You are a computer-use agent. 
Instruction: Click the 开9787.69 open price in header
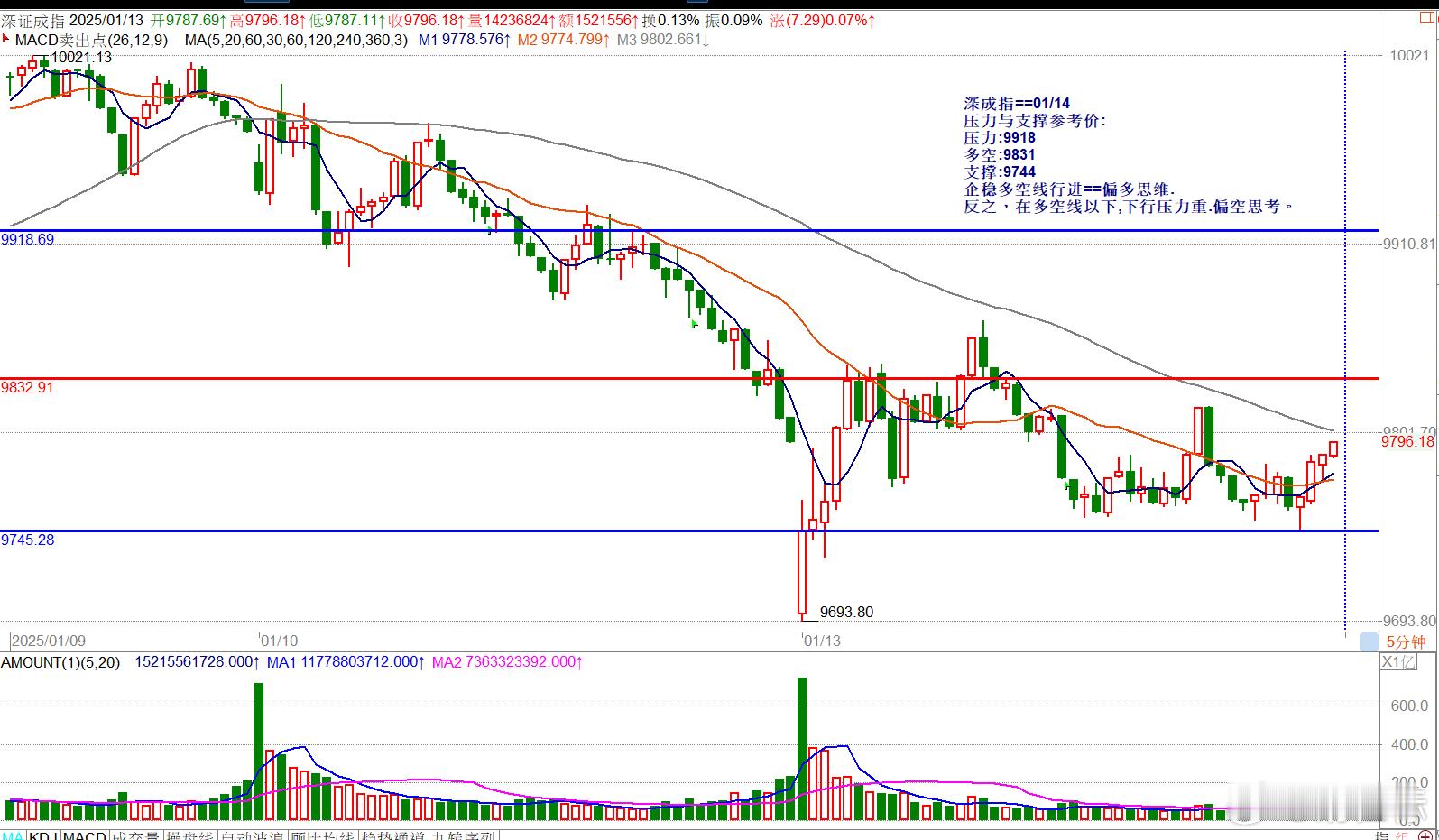point(188,20)
